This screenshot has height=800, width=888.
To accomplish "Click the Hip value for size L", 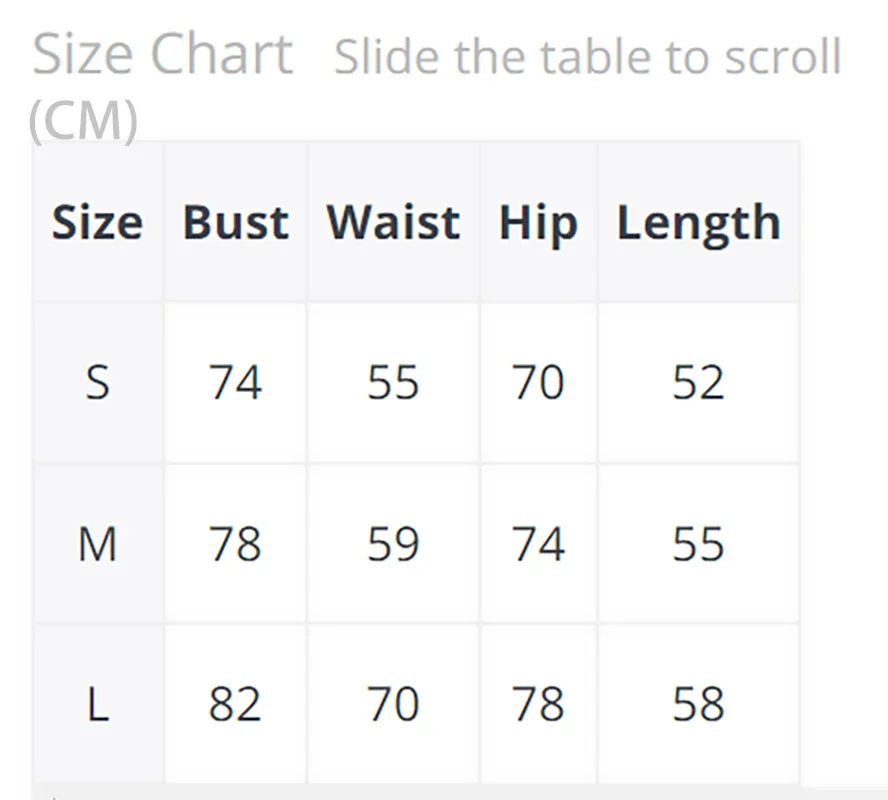I will click(x=538, y=704).
